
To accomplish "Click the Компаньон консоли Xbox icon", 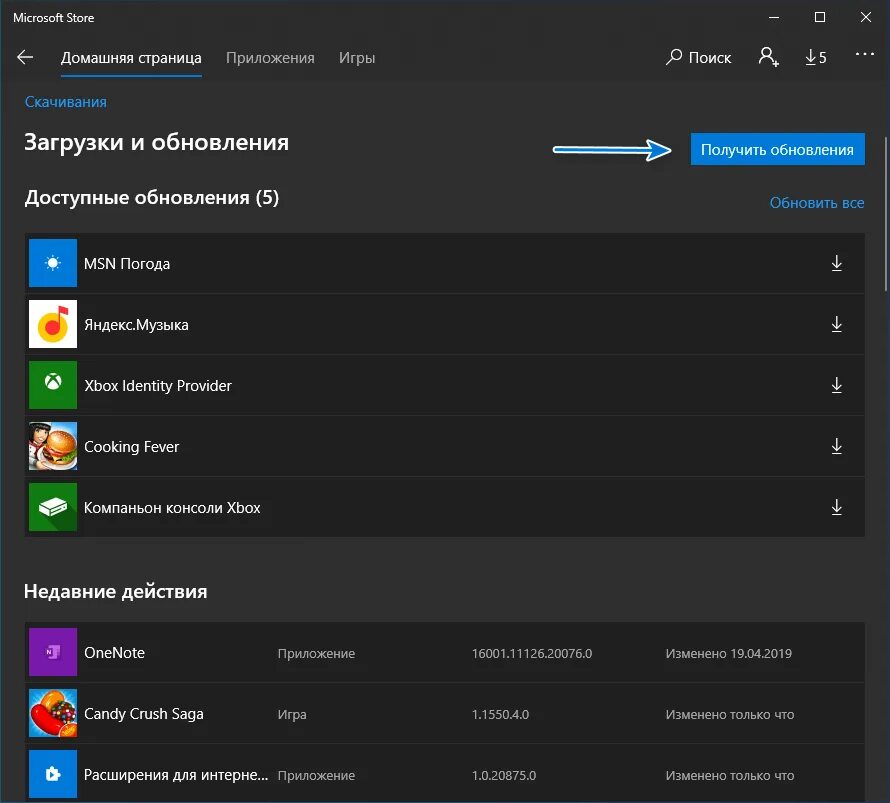I will (53, 507).
